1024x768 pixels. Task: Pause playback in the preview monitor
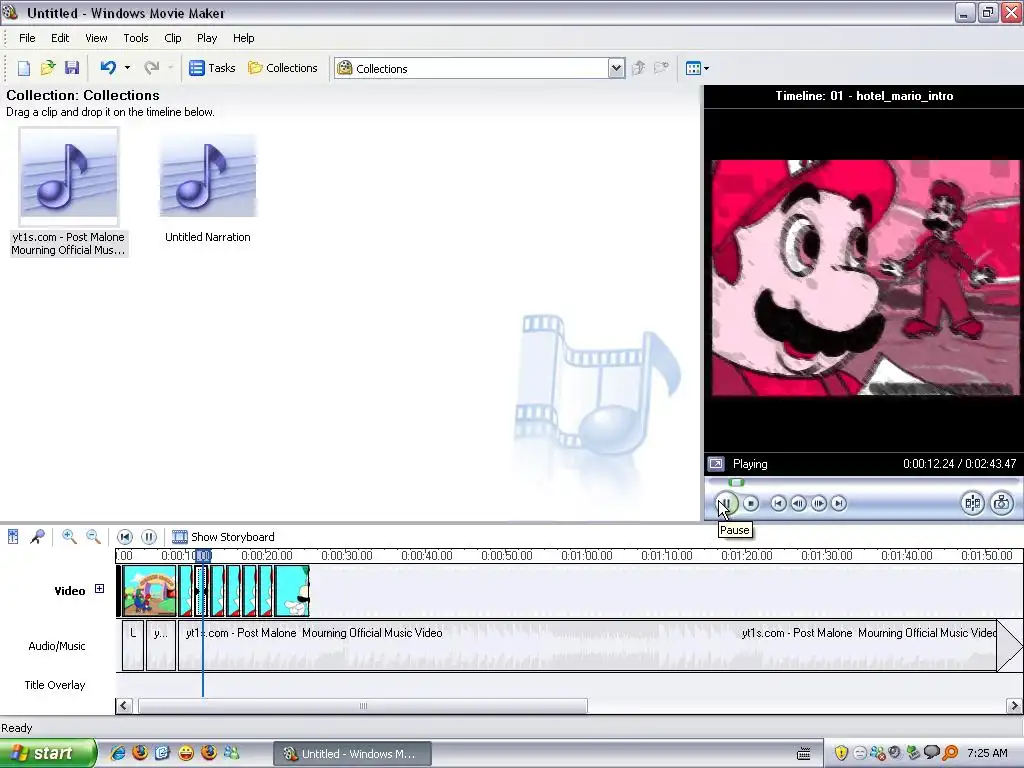tap(726, 504)
